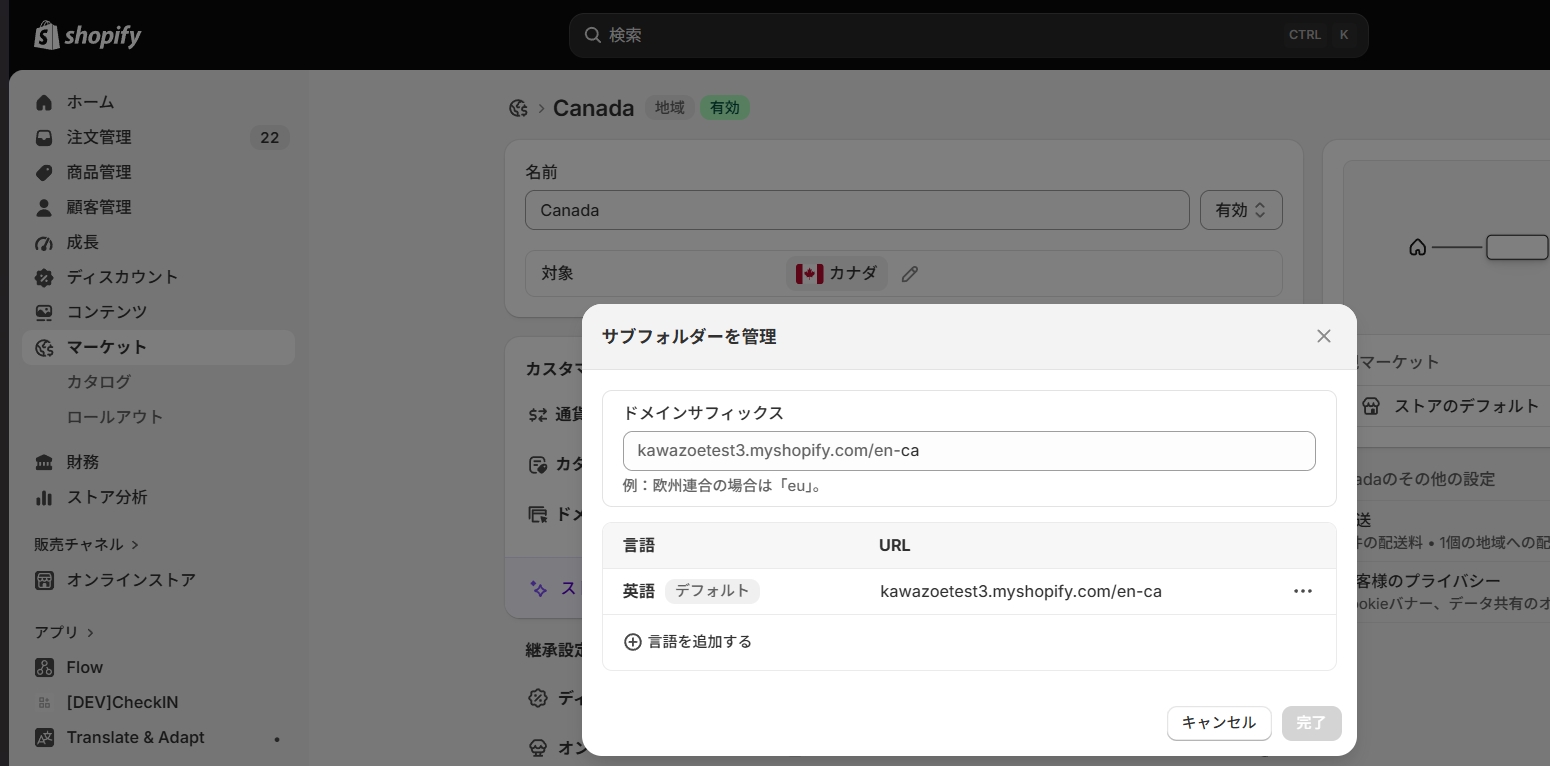This screenshot has height=766, width=1550.
Task: Open the search bar 検索
Action: tap(968, 35)
